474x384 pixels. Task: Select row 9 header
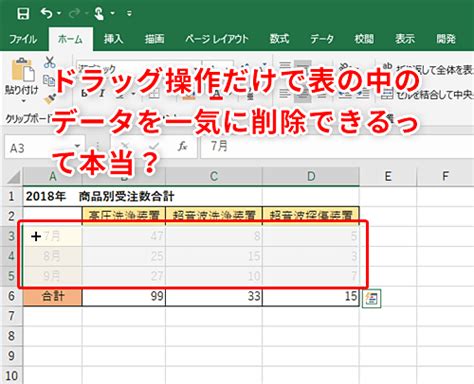(x=11, y=356)
